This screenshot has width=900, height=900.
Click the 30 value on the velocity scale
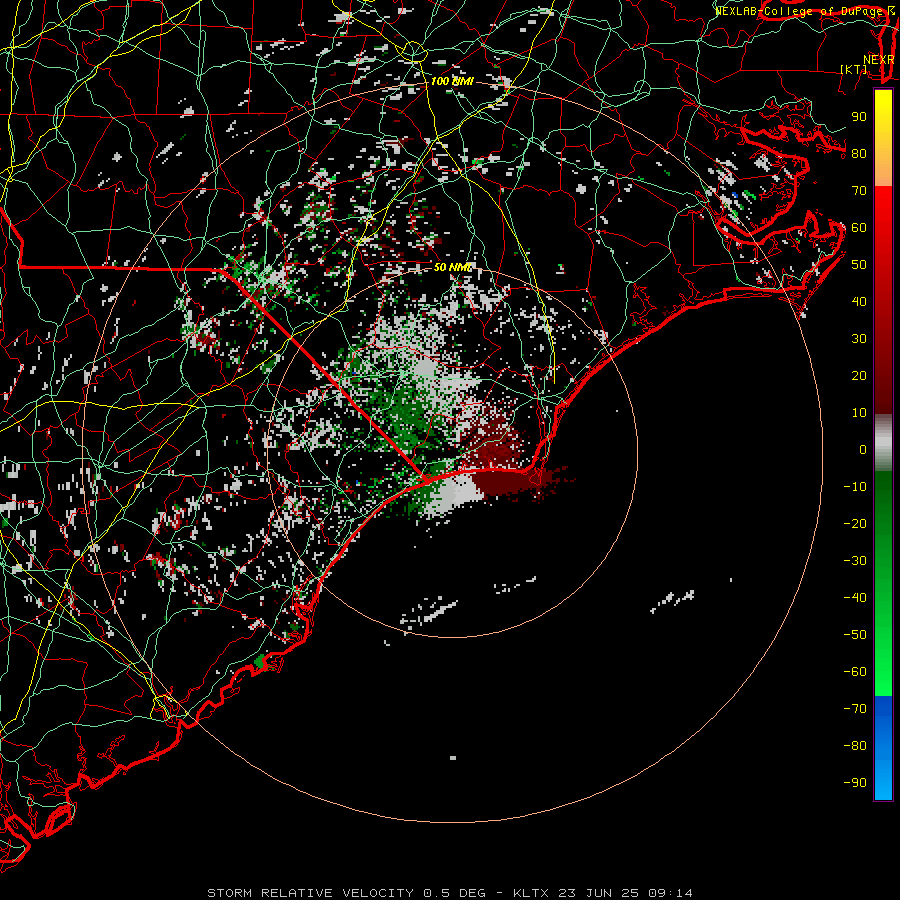pyautogui.click(x=859, y=339)
